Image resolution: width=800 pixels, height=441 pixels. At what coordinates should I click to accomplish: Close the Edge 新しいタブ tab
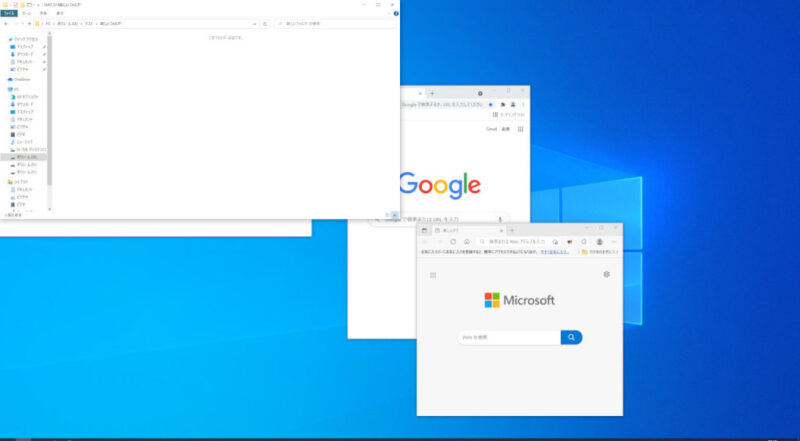(x=501, y=231)
